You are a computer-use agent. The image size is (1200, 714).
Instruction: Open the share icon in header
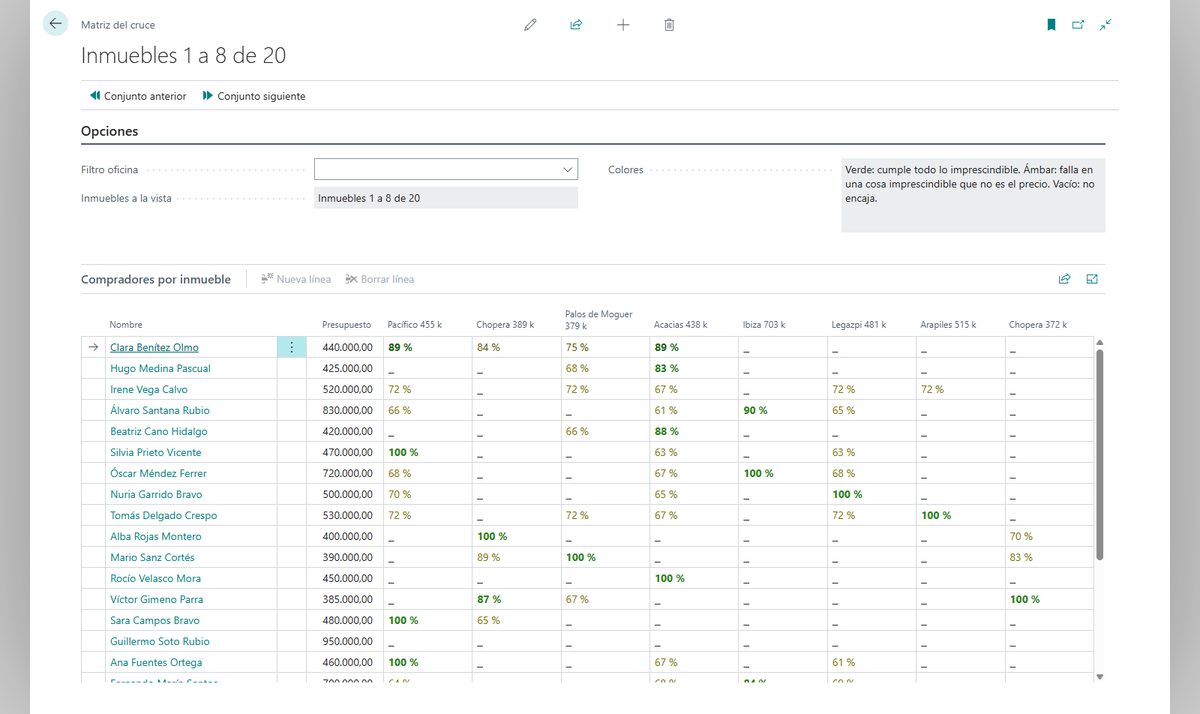click(576, 25)
